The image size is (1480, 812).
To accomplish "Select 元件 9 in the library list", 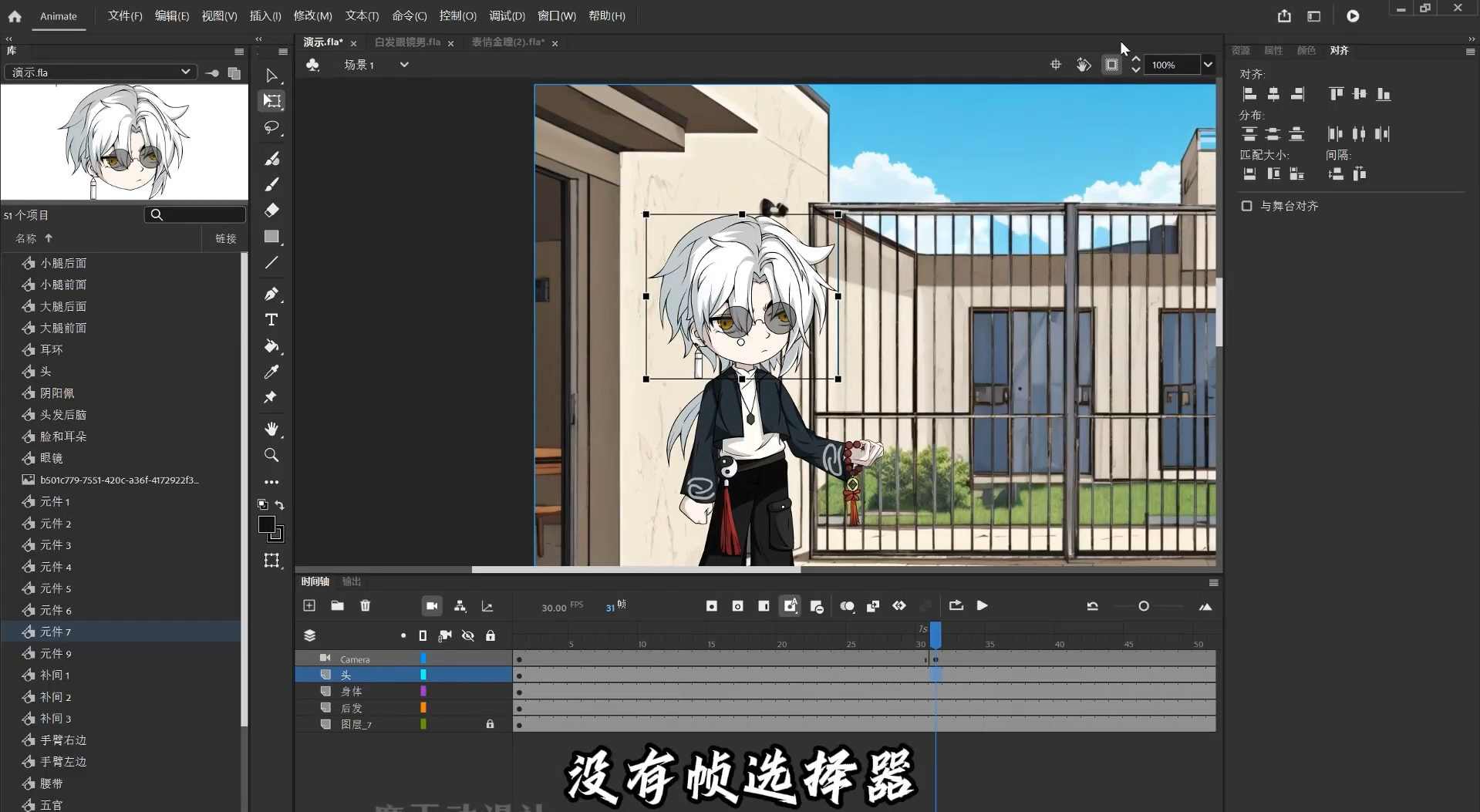I will click(x=56, y=653).
